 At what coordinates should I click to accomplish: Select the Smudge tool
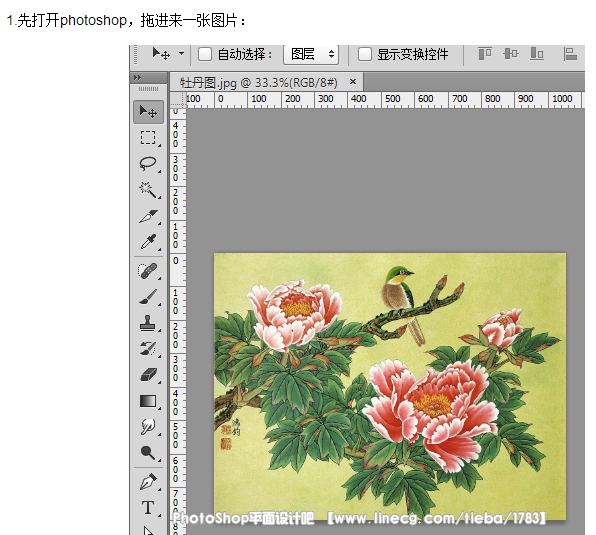(x=148, y=426)
